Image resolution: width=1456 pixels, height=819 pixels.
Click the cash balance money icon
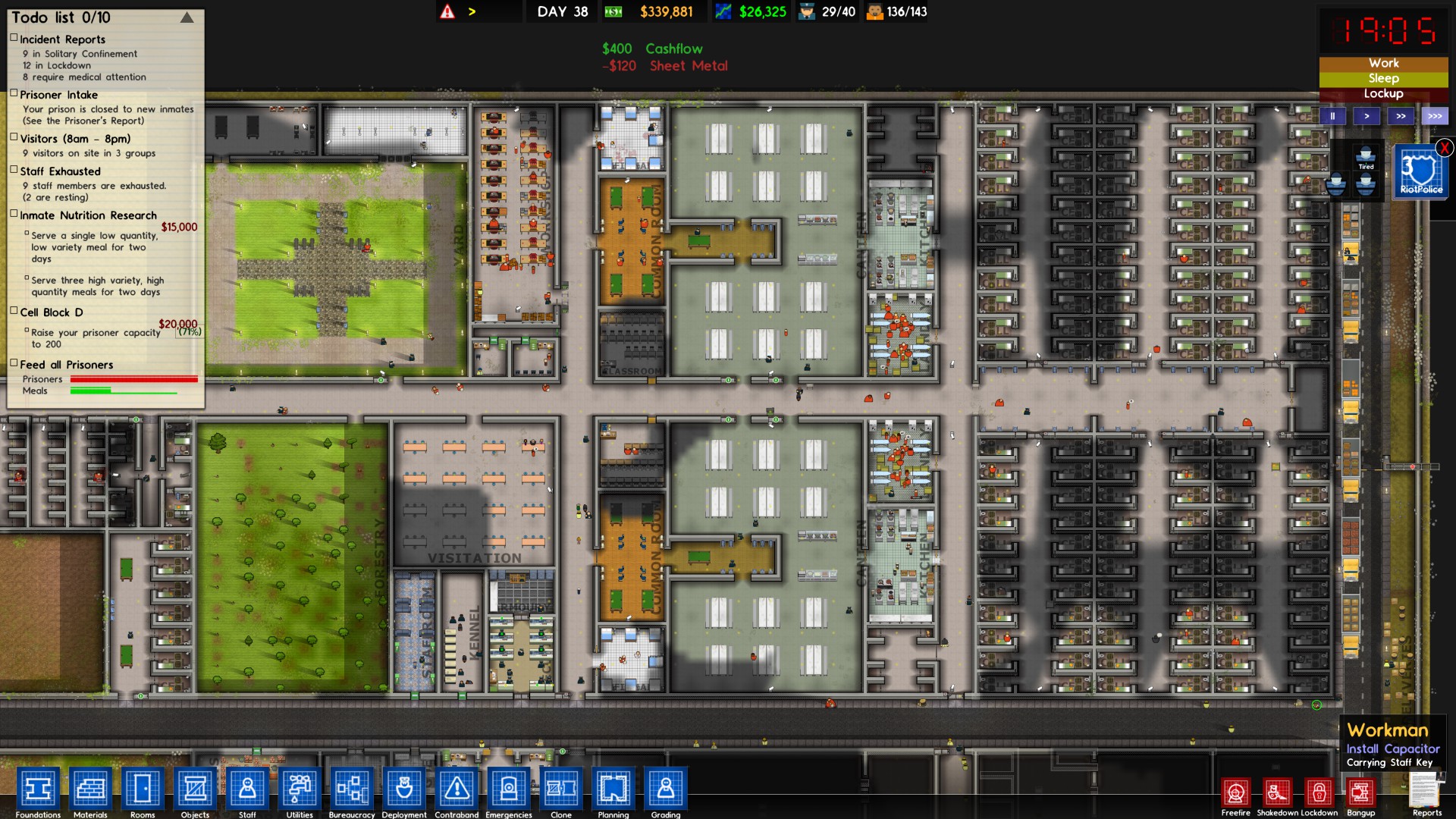click(x=613, y=11)
